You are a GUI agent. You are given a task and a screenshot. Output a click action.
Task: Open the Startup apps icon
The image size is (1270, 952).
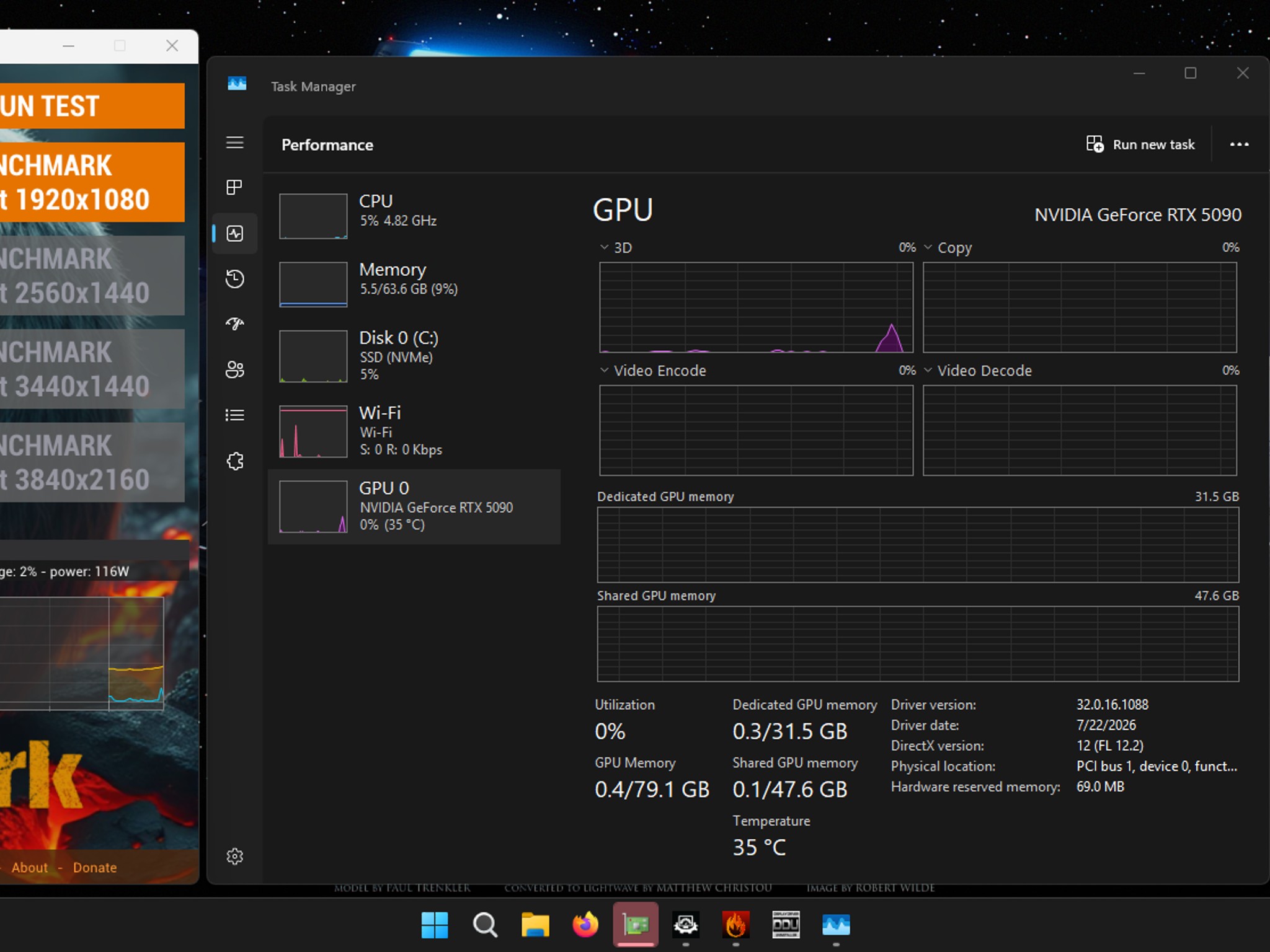pyautogui.click(x=234, y=324)
